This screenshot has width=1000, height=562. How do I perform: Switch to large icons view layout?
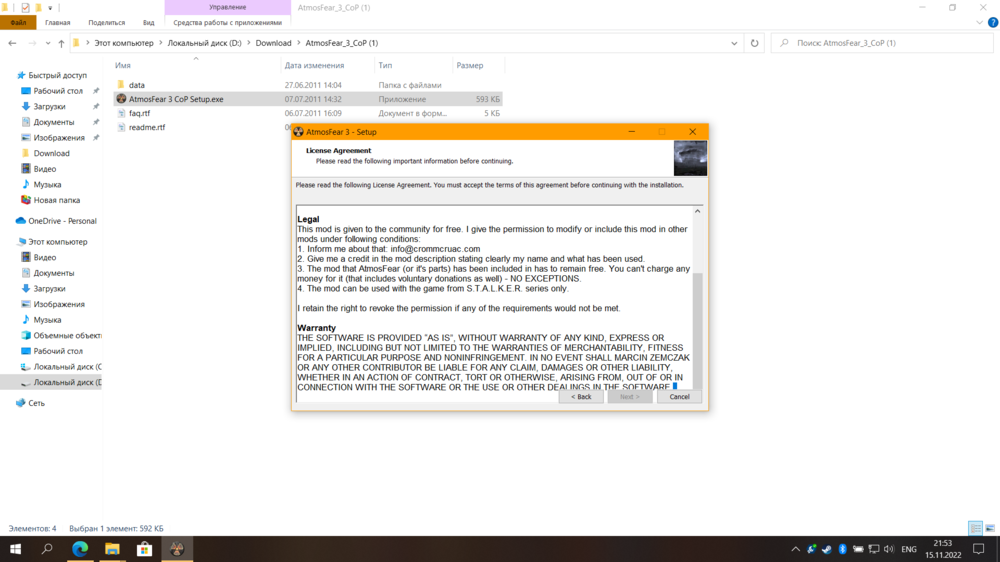click(990, 528)
